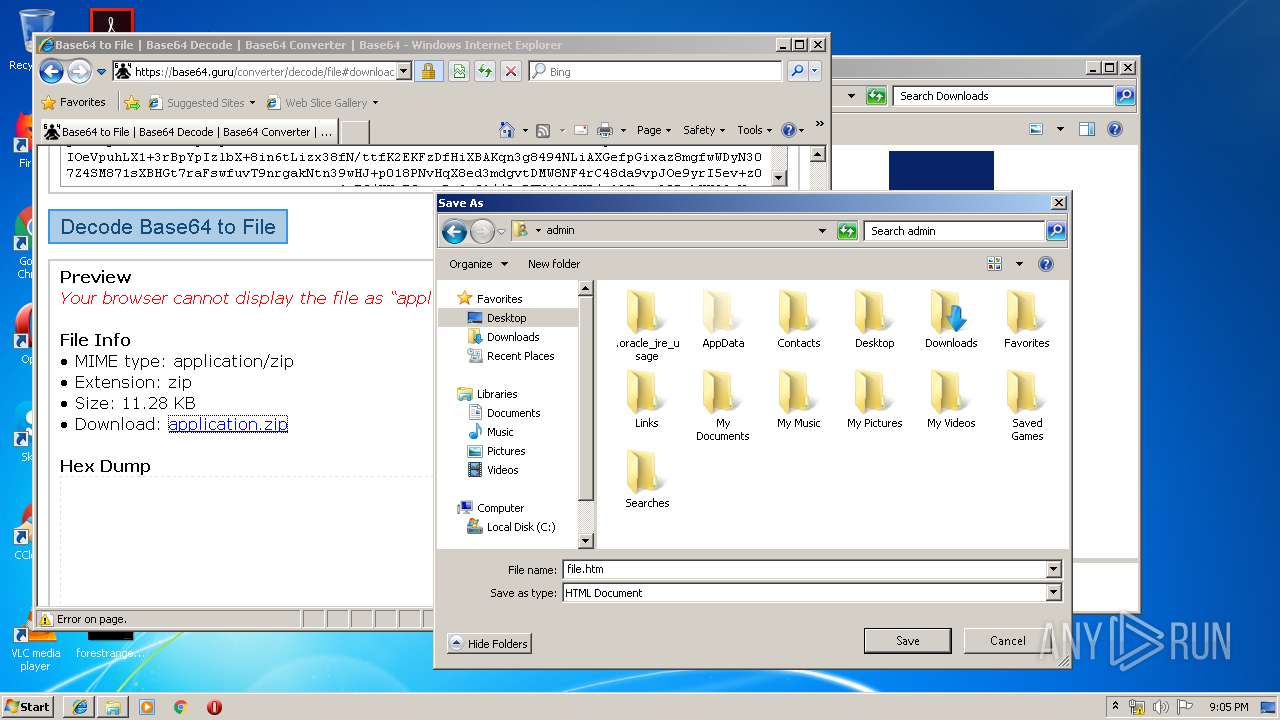Click the Read Mail icon in IE

[x=580, y=130]
